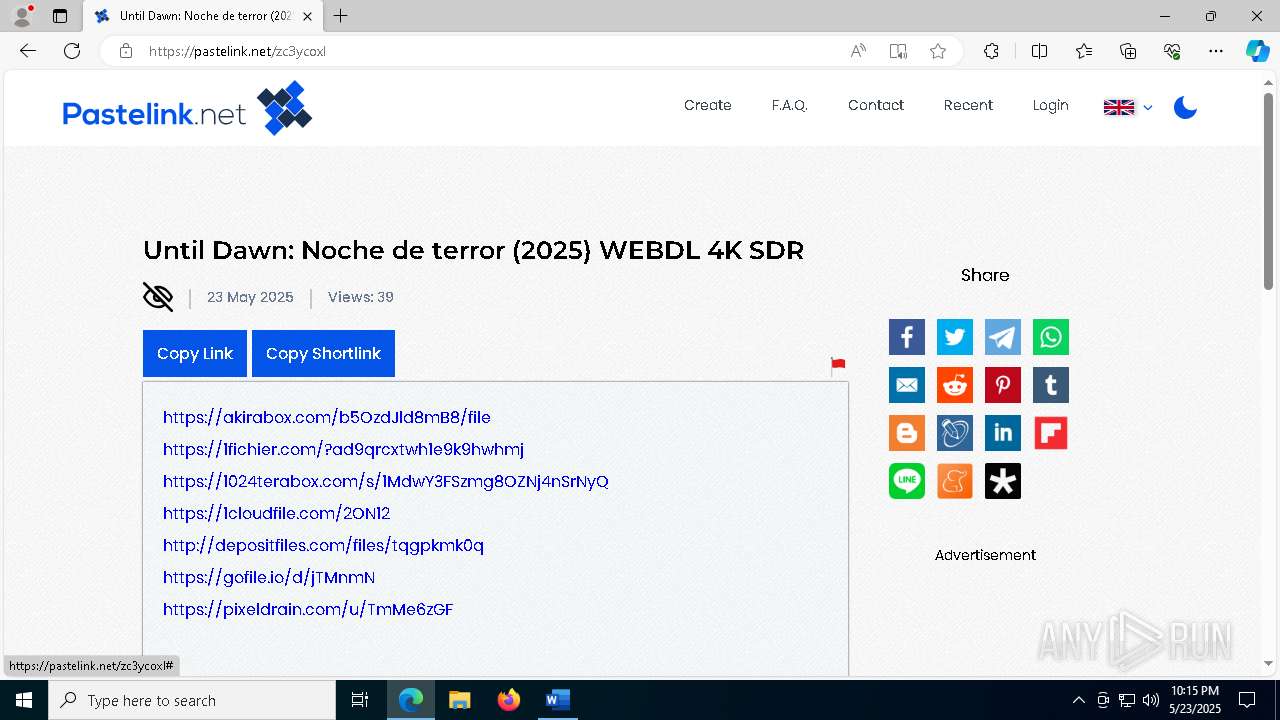The height and width of the screenshot is (720, 1280).
Task: Share paste on Blogger
Action: tap(907, 433)
